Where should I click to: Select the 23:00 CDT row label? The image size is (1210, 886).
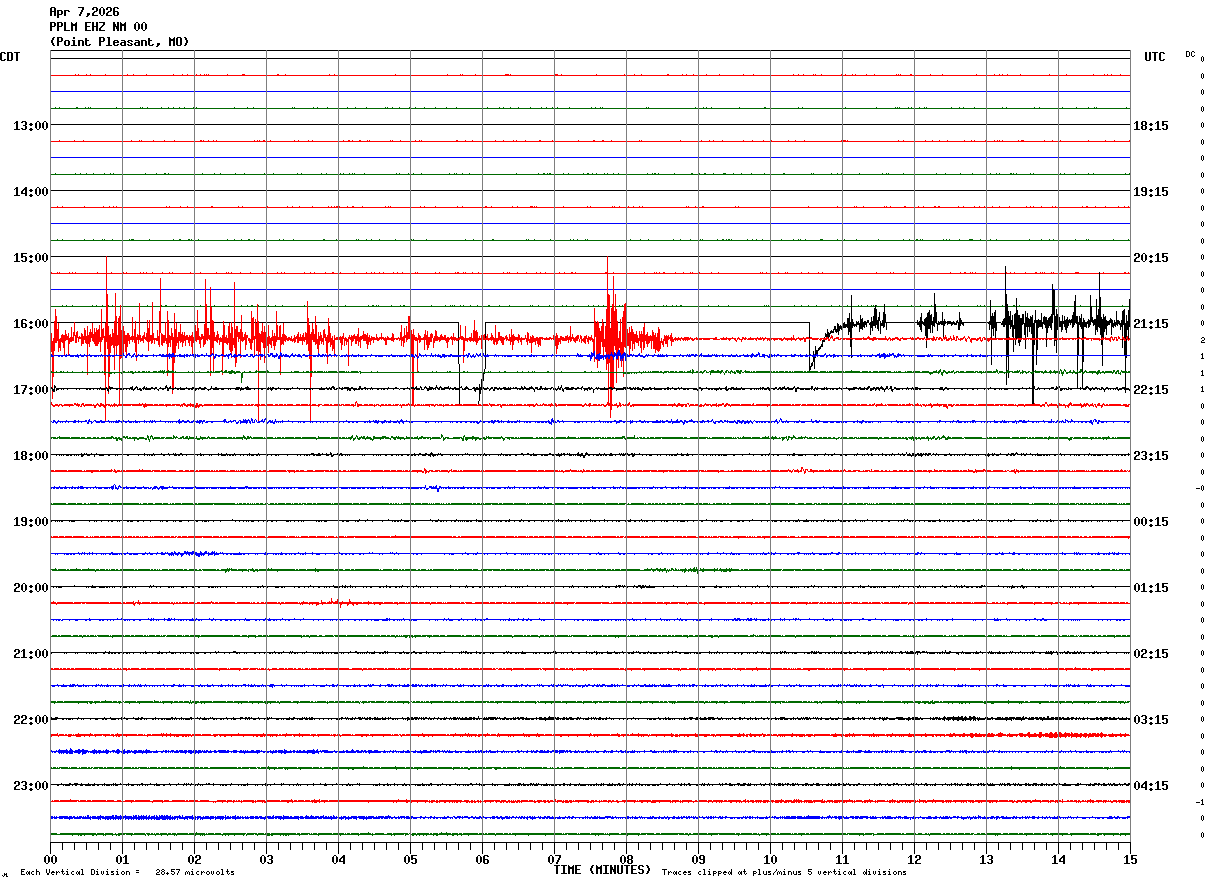point(30,786)
